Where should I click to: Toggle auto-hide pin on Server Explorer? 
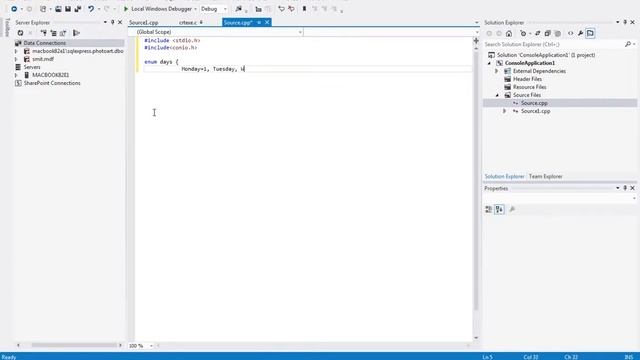pos(113,22)
